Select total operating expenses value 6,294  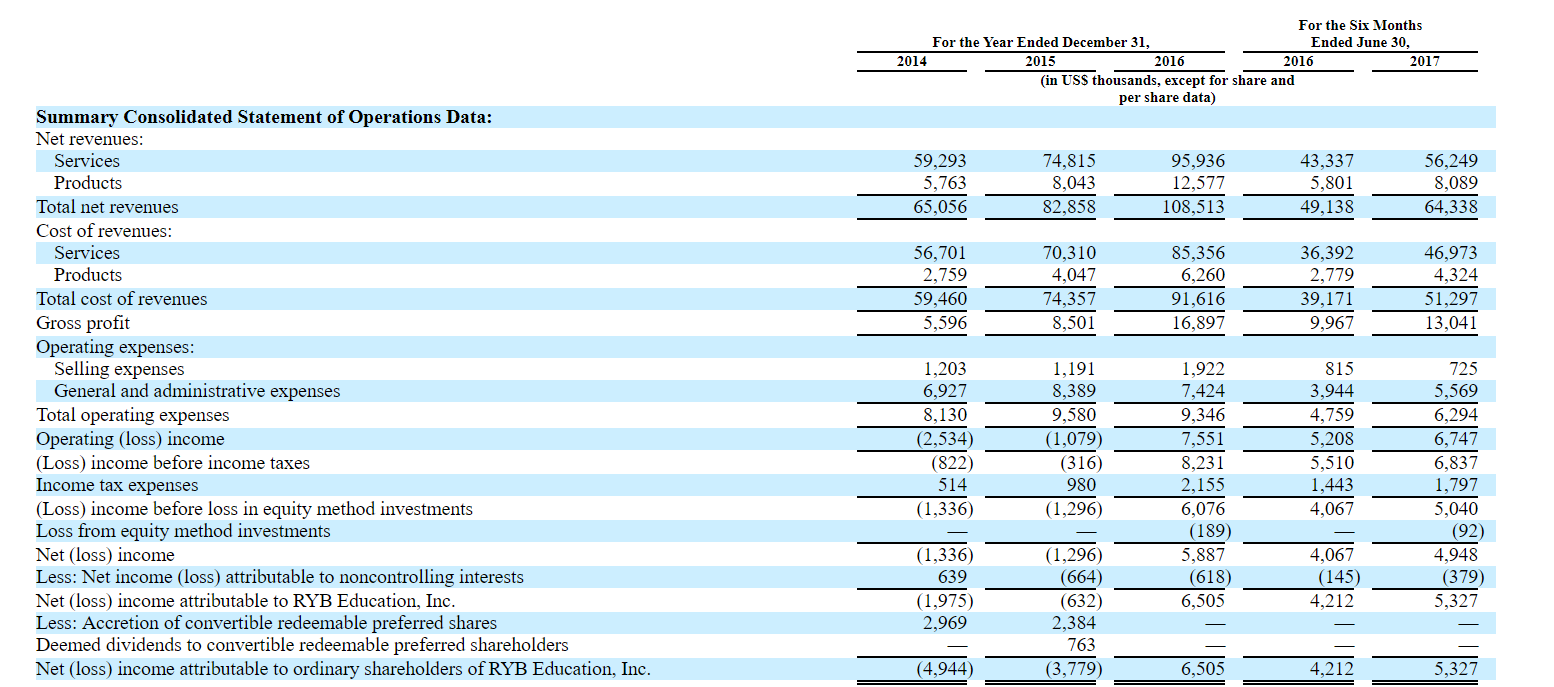[x=1455, y=415]
